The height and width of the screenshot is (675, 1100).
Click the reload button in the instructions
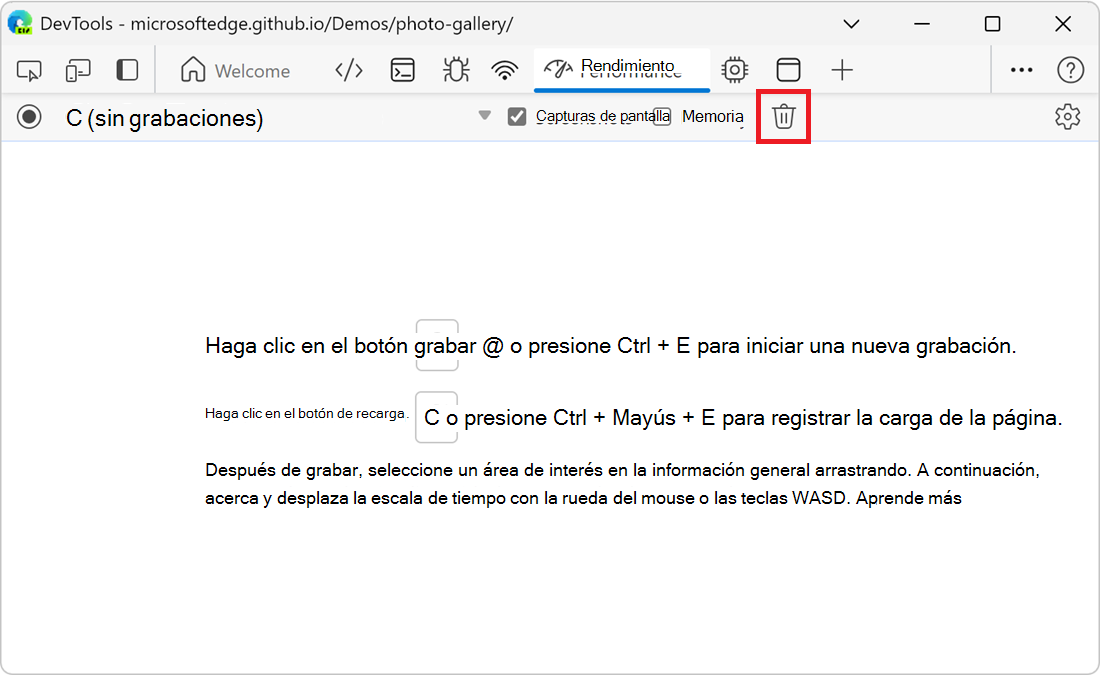point(436,417)
